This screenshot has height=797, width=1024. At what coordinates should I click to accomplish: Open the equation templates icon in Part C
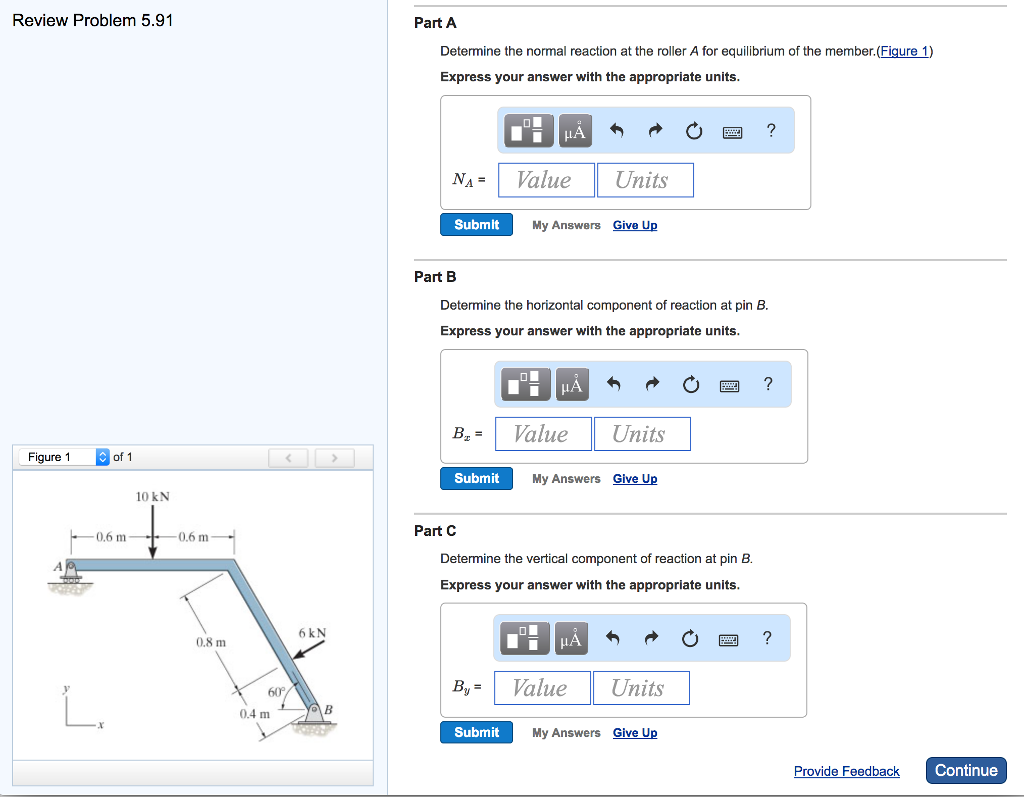pyautogui.click(x=527, y=638)
